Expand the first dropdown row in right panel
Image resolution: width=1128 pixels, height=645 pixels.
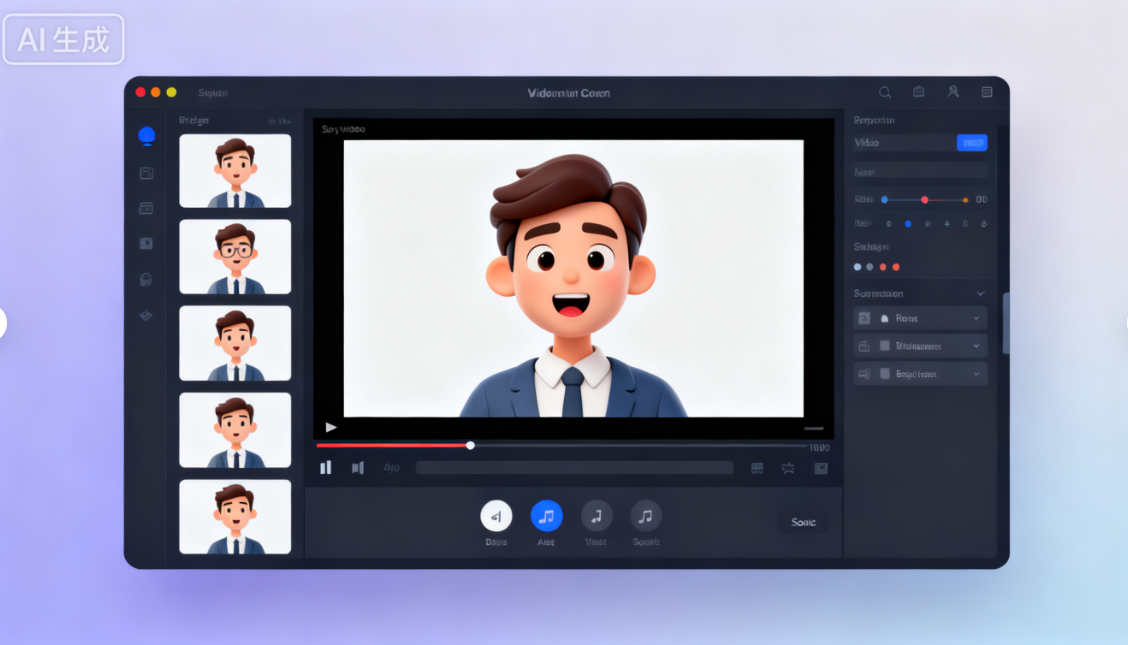(x=976, y=318)
